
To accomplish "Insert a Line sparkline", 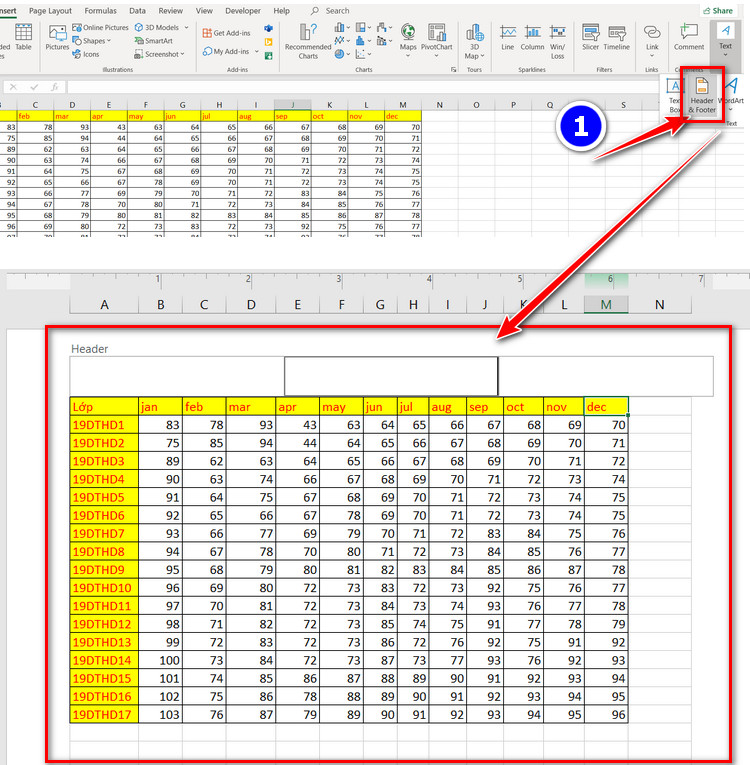I will click(508, 38).
